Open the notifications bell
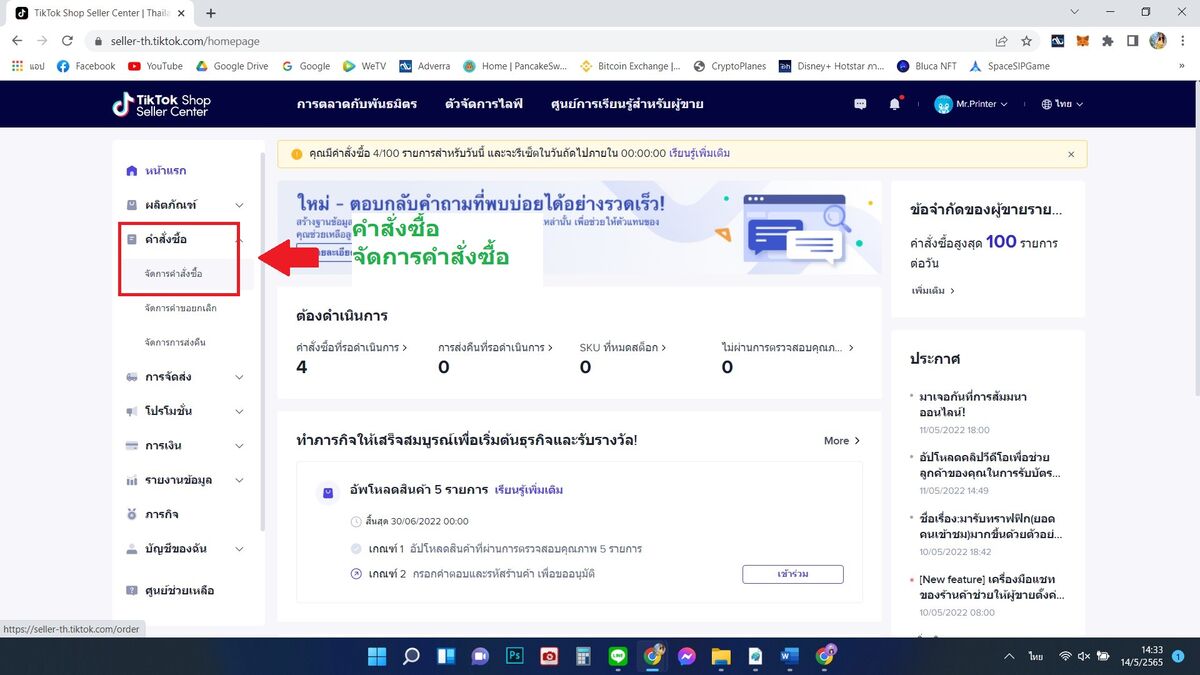Image resolution: width=1200 pixels, height=675 pixels. click(895, 104)
